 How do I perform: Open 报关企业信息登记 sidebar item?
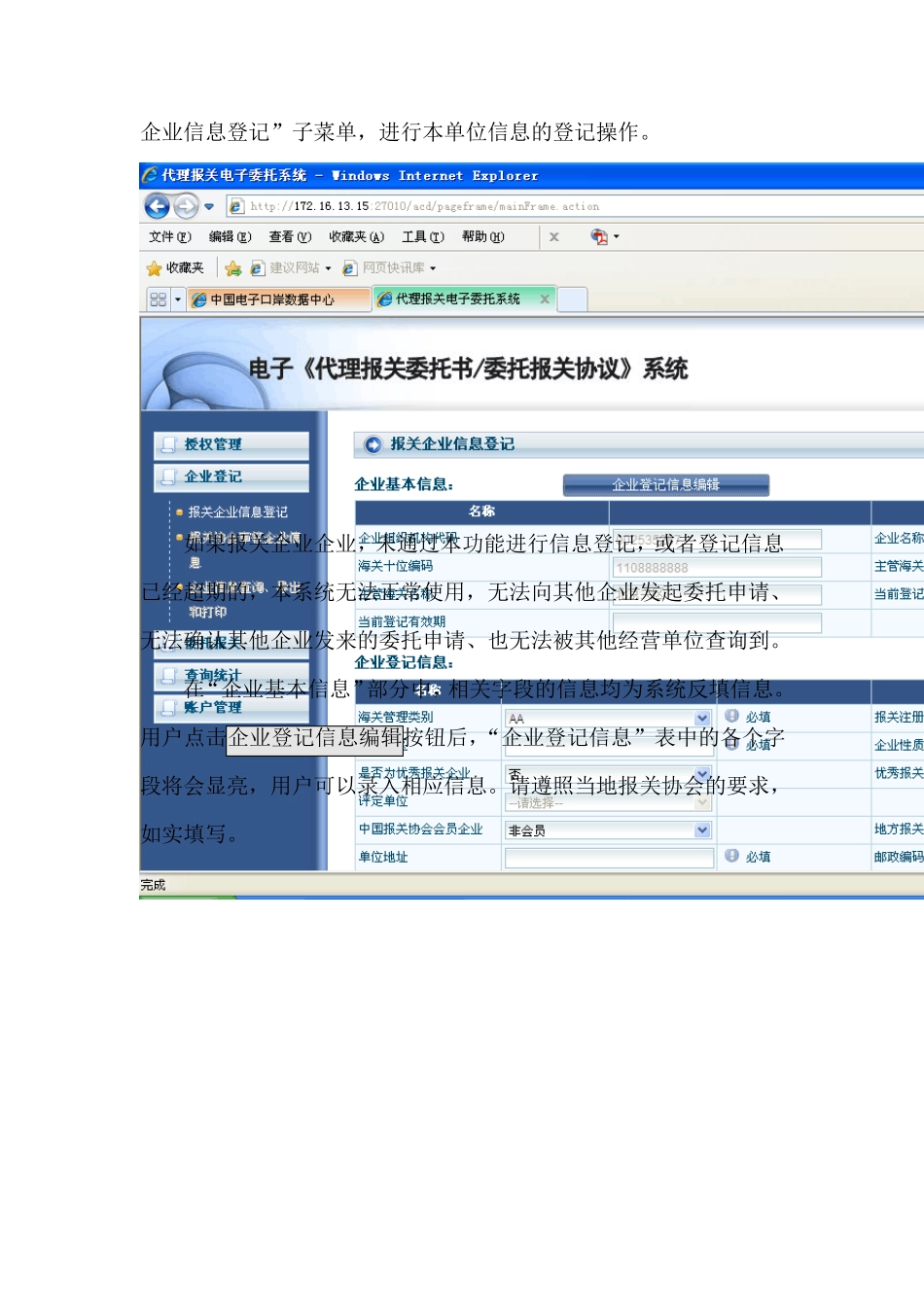pyautogui.click(x=237, y=512)
